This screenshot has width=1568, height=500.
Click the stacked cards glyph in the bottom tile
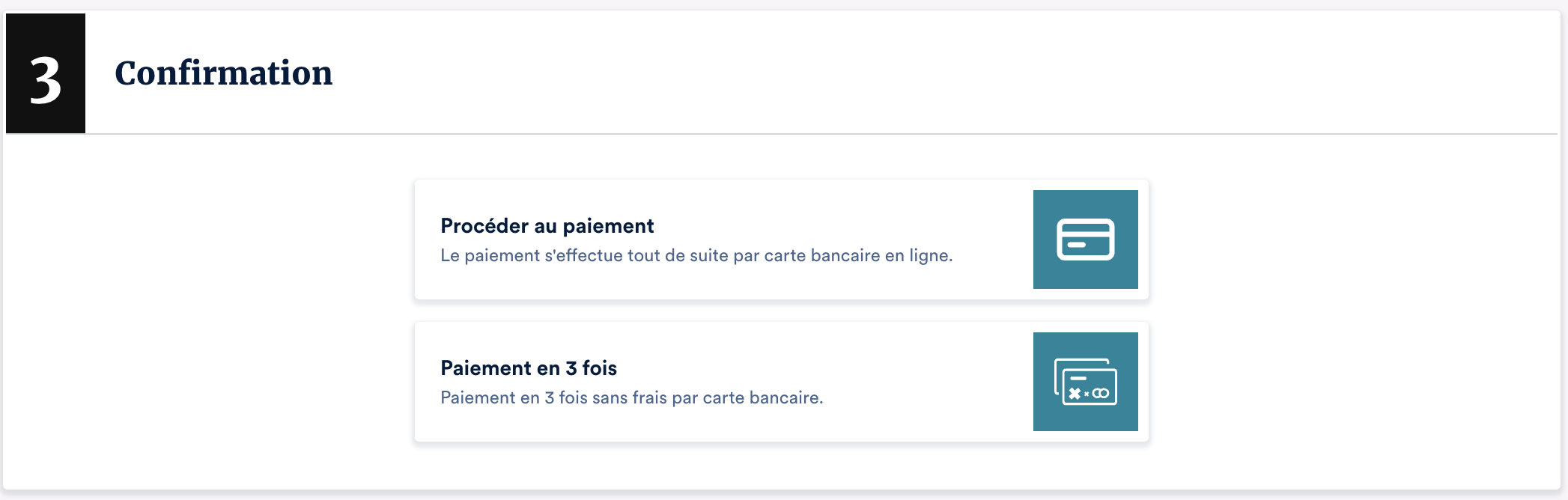pos(1085,382)
